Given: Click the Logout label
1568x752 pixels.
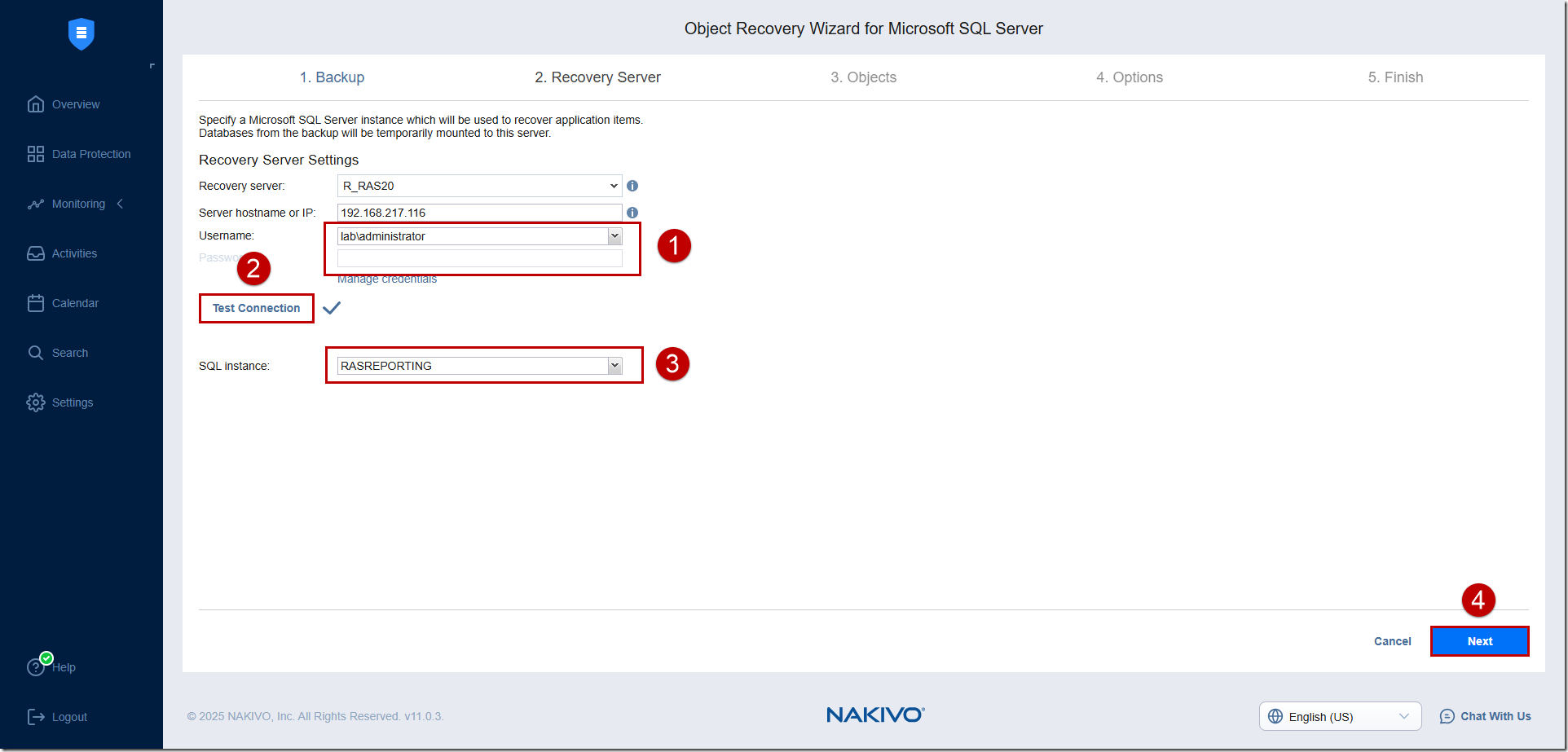Looking at the screenshot, I should [69, 717].
